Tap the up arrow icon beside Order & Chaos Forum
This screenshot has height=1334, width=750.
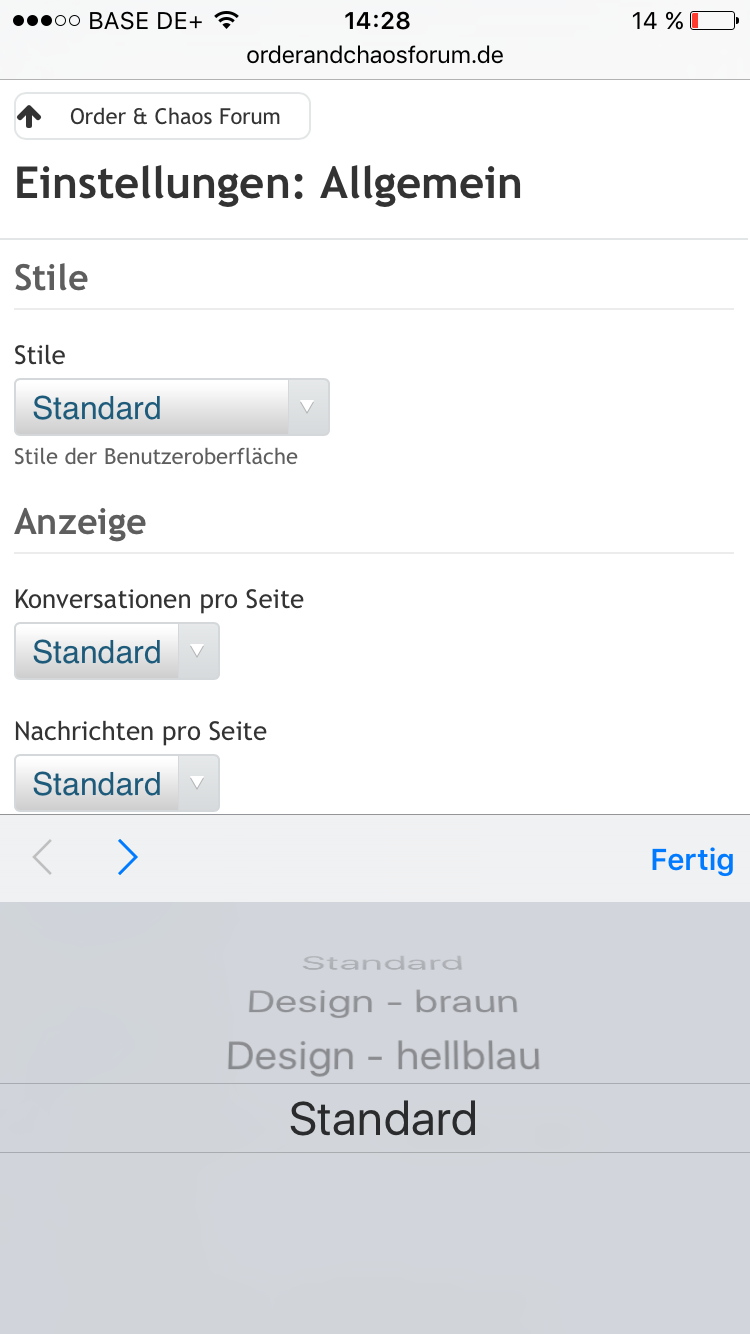point(31,117)
